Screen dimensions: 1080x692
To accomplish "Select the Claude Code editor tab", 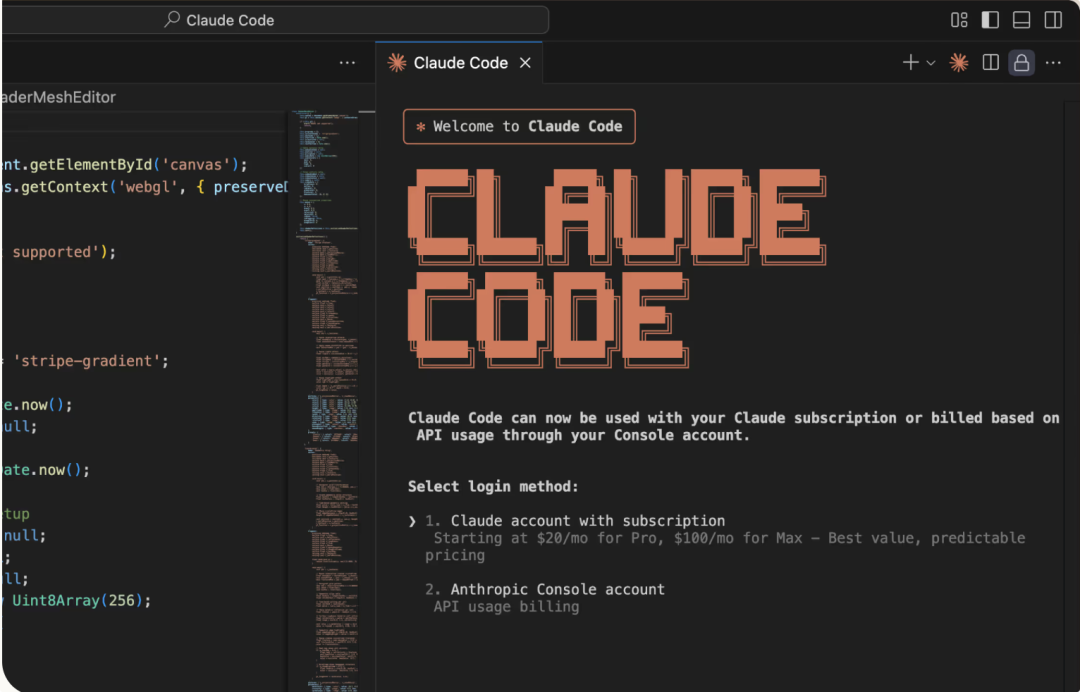I will coord(459,63).
